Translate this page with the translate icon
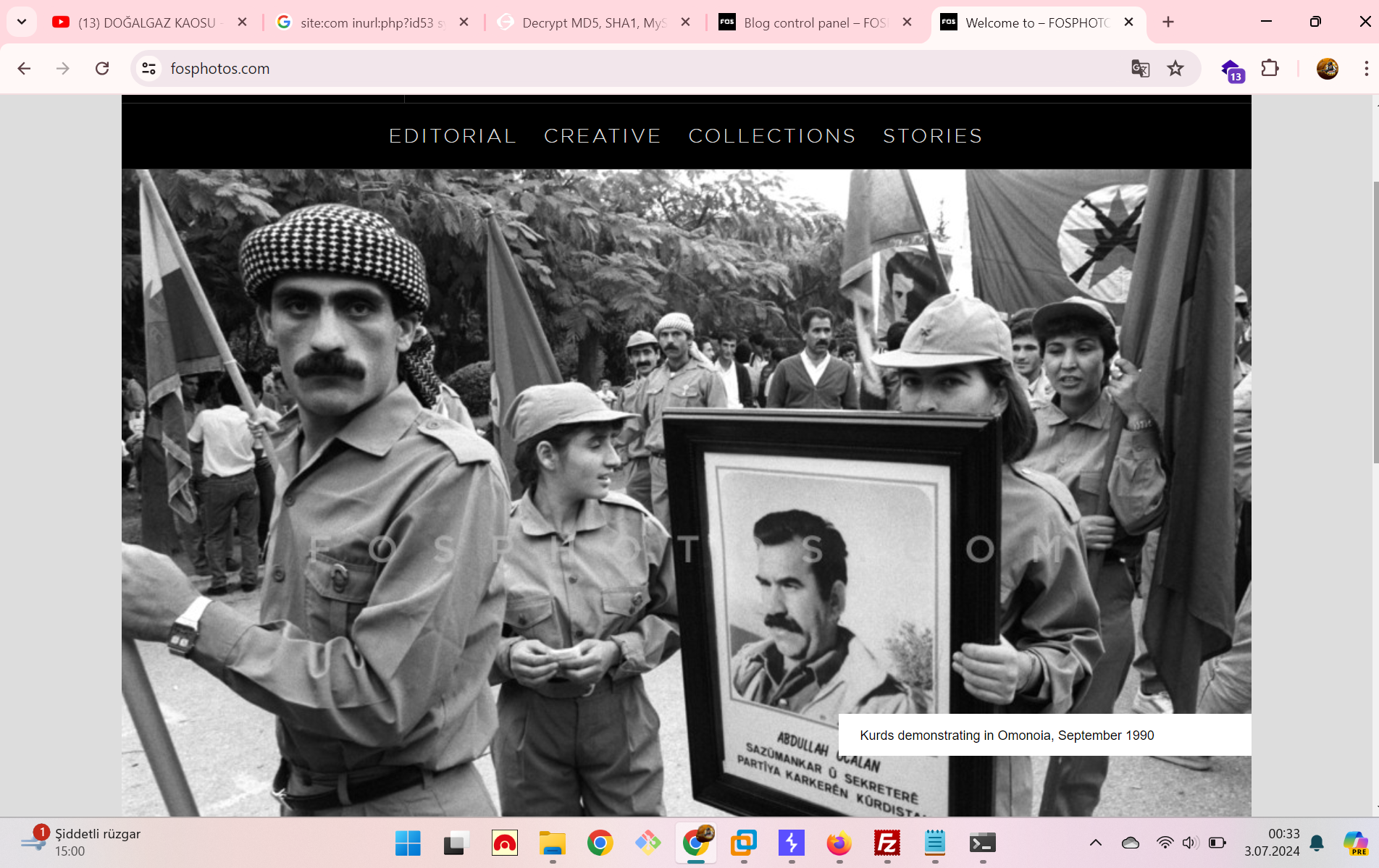 [x=1140, y=68]
